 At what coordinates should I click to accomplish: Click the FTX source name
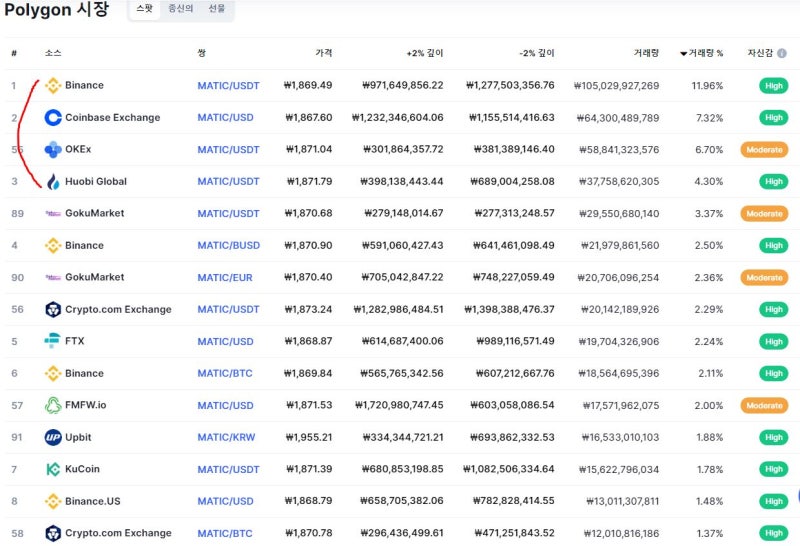[x=74, y=341]
